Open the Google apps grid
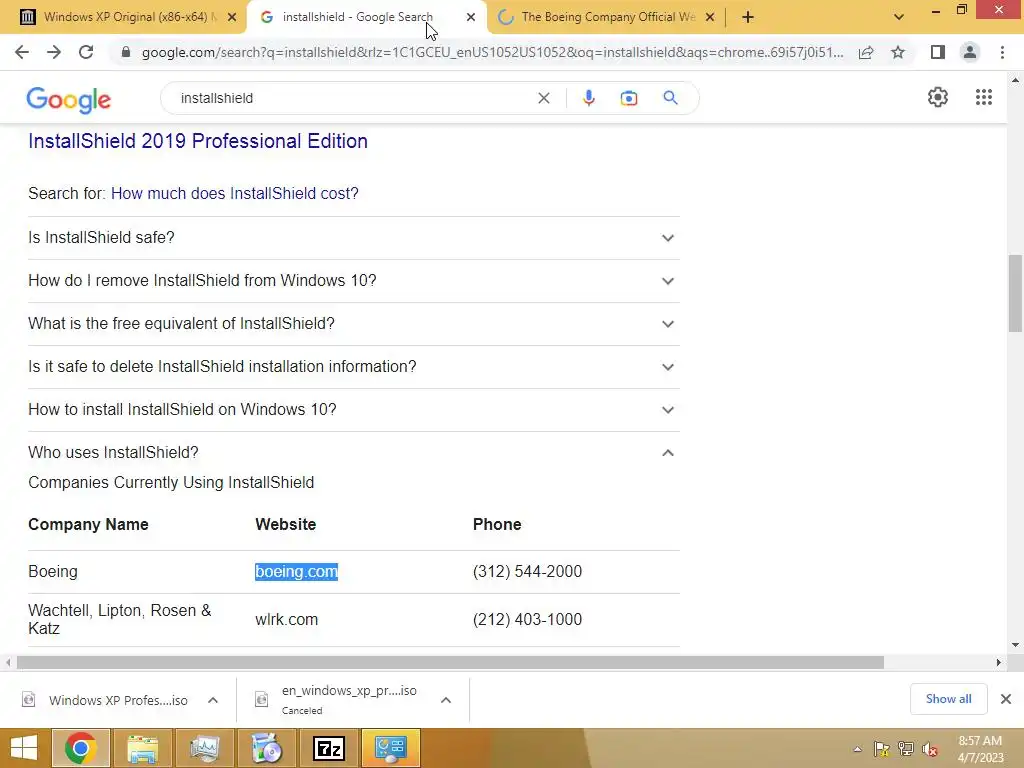 (984, 97)
